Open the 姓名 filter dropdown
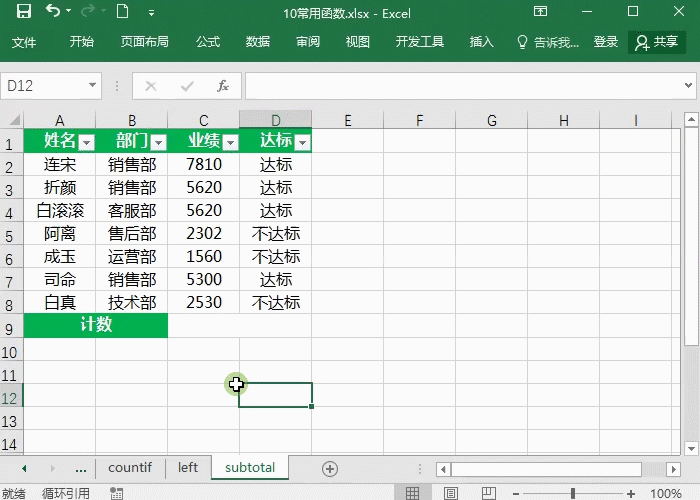Viewport: 700px width, 500px height. (86, 142)
